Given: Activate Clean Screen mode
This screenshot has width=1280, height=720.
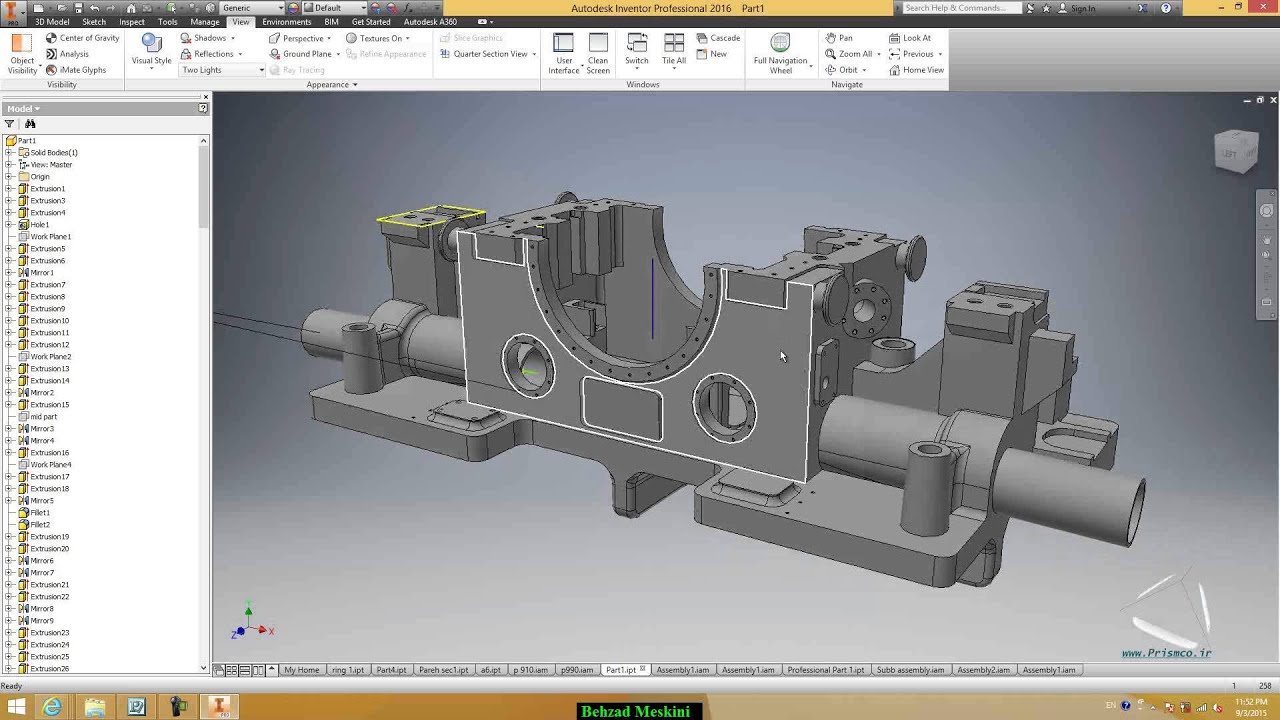Looking at the screenshot, I should (x=598, y=53).
